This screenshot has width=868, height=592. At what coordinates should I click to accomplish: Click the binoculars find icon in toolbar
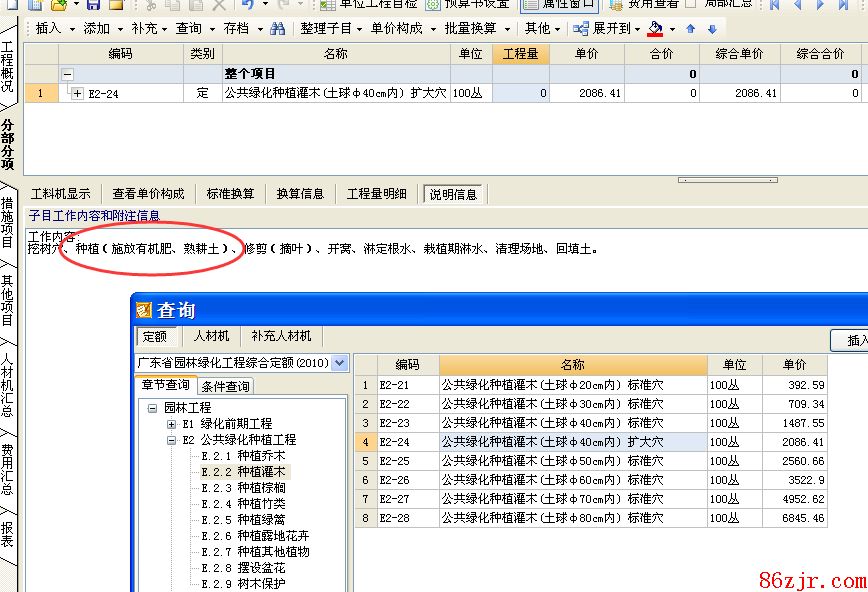278,29
